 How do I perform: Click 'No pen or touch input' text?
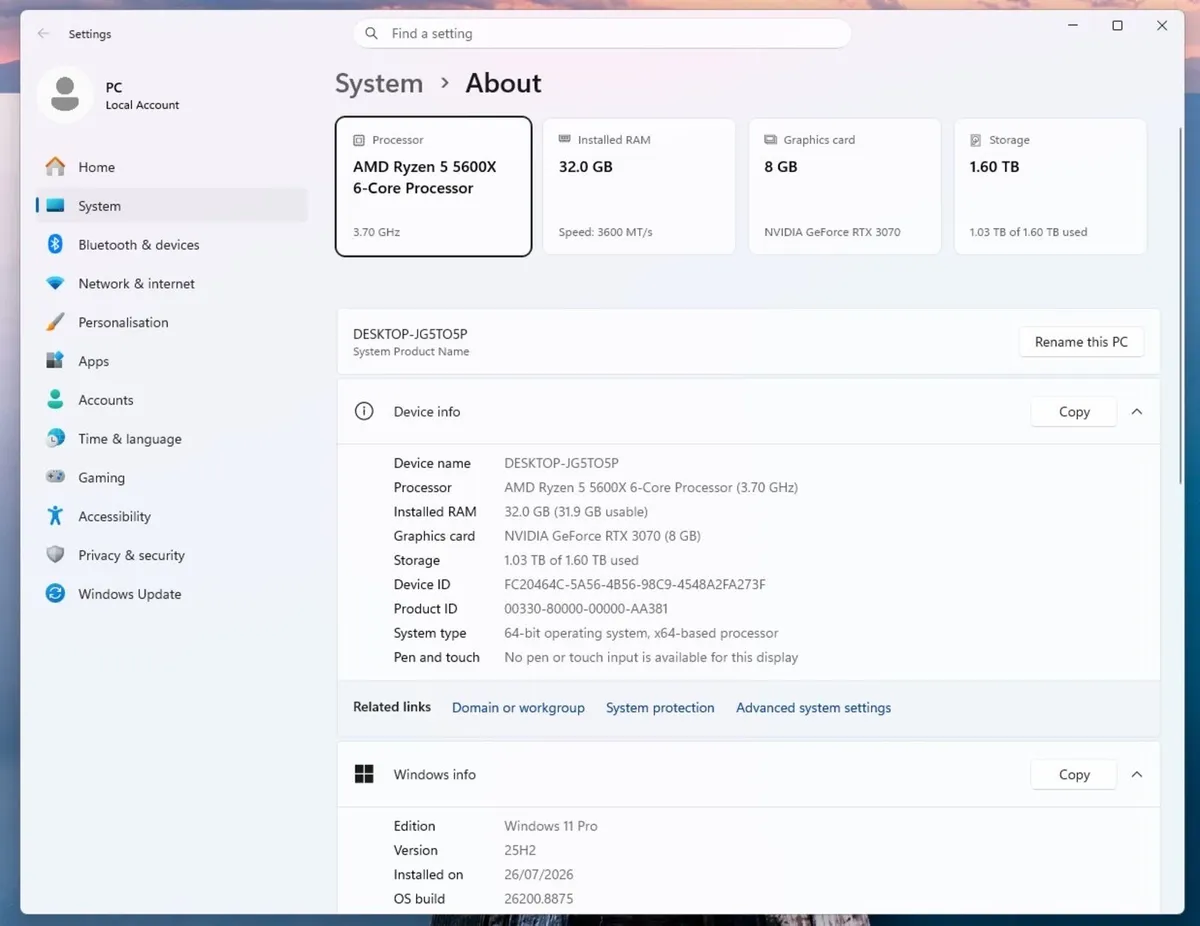pos(651,658)
